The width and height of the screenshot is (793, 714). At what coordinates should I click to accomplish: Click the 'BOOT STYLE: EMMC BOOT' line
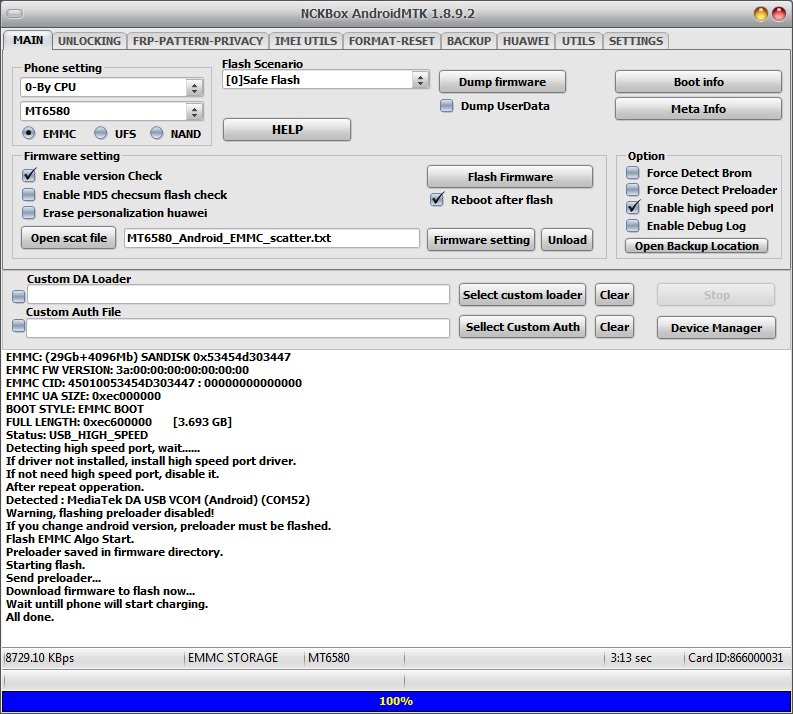[75, 409]
